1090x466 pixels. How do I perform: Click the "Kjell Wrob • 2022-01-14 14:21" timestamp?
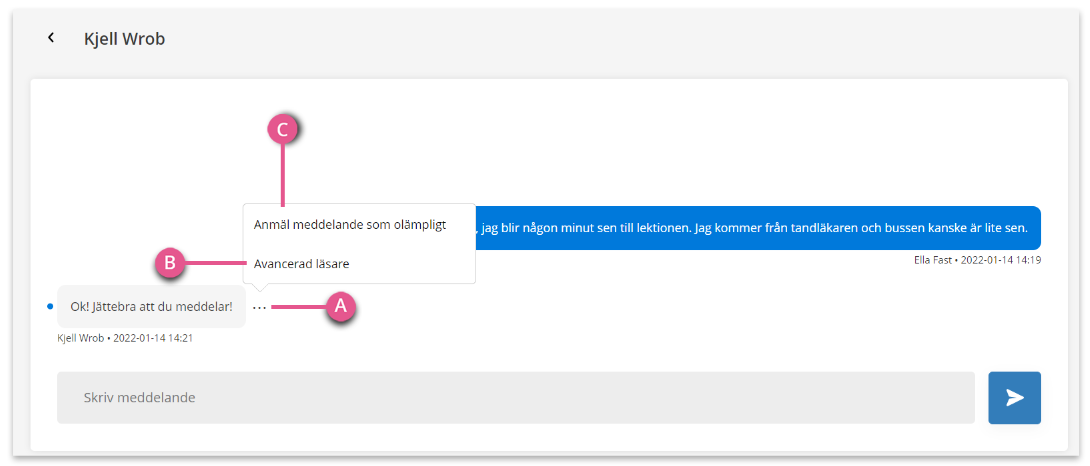pyautogui.click(x=125, y=338)
